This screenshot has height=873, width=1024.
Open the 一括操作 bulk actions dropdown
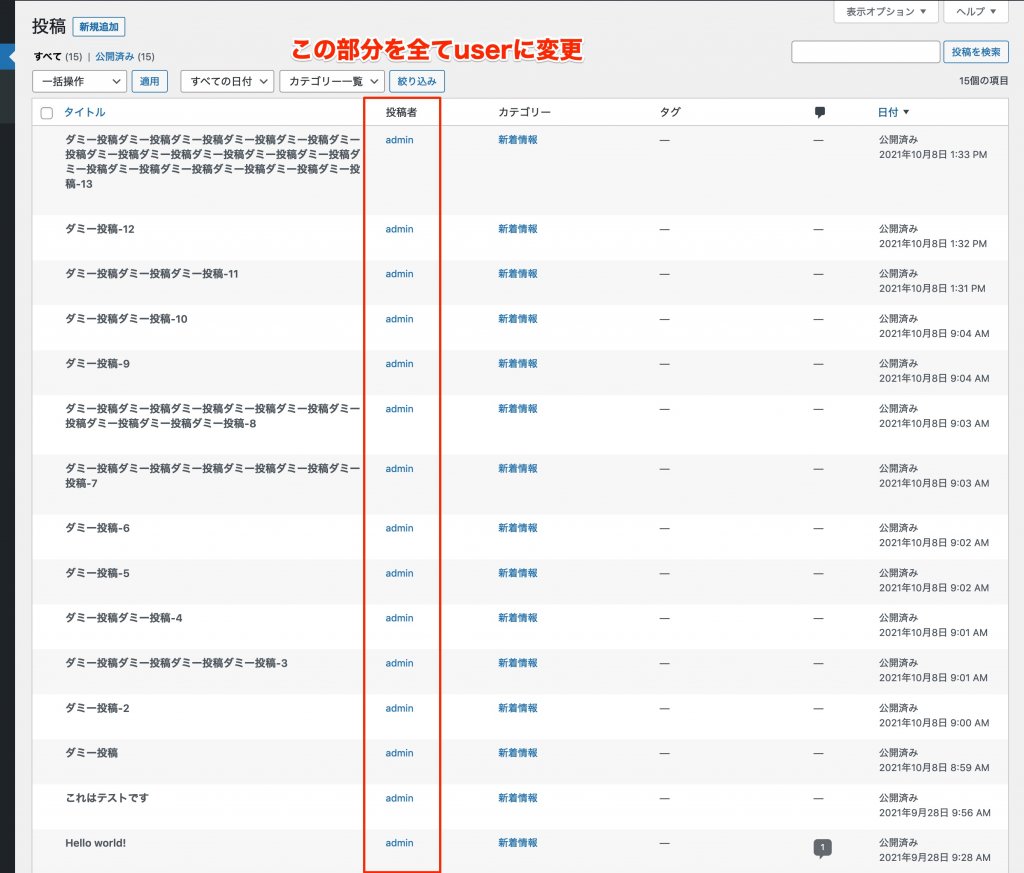[80, 82]
